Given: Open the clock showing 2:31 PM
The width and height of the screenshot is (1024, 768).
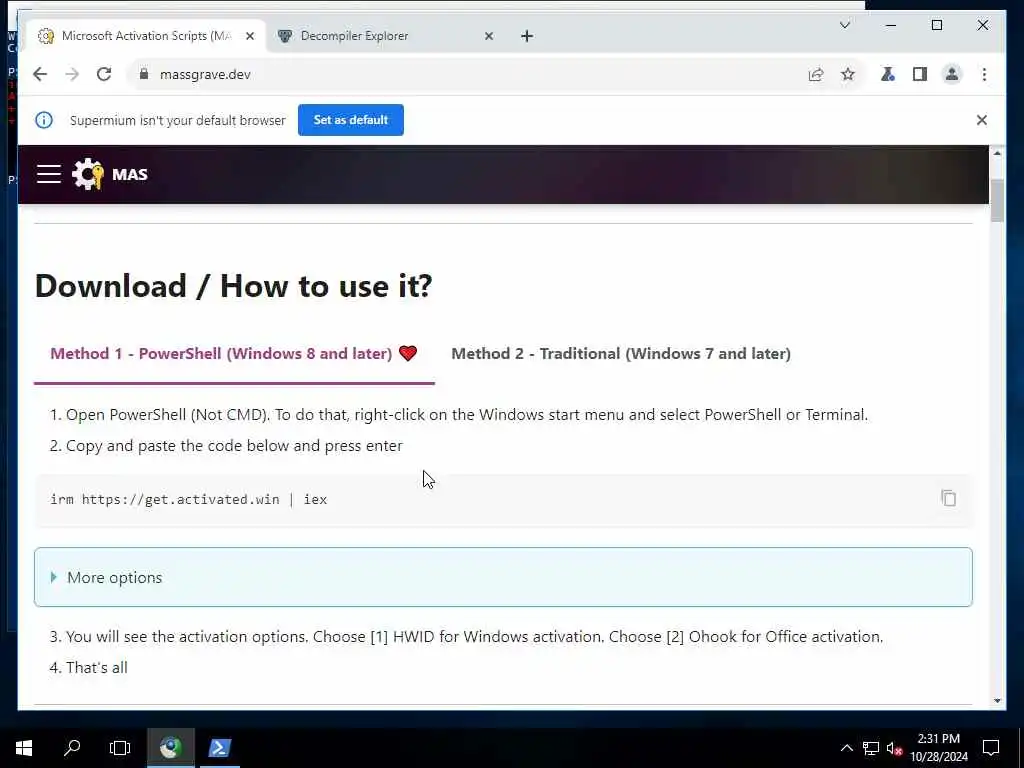Looking at the screenshot, I should click(x=938, y=748).
